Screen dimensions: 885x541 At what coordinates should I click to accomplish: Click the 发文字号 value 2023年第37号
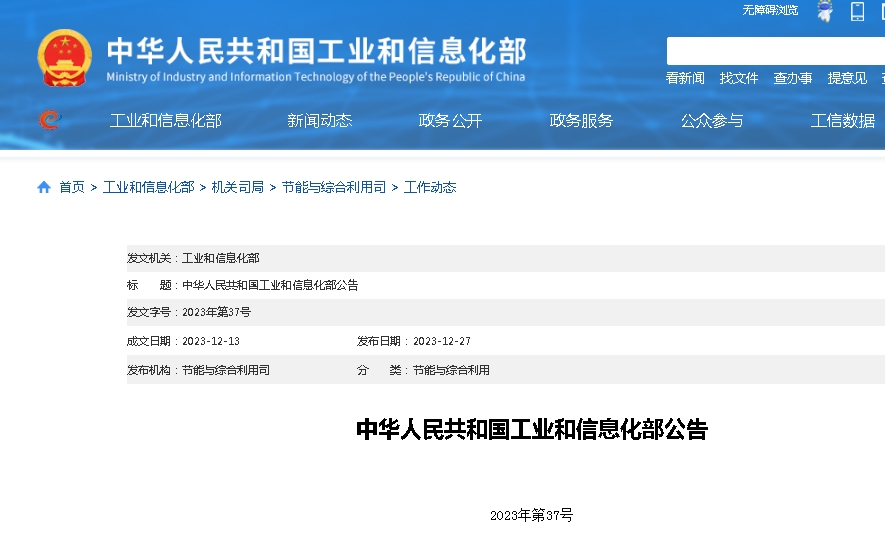tap(216, 312)
